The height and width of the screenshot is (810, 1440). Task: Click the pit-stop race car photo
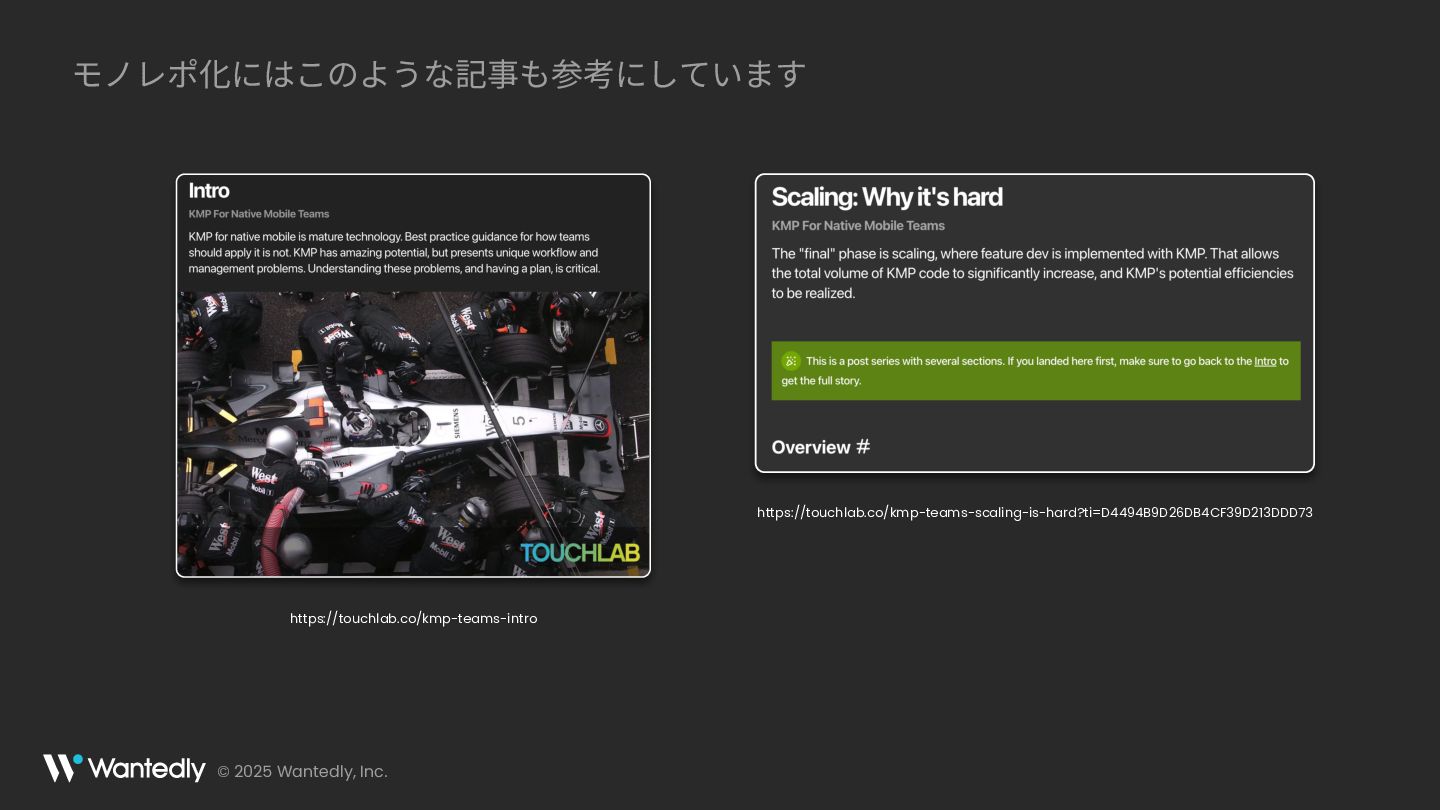[x=413, y=433]
